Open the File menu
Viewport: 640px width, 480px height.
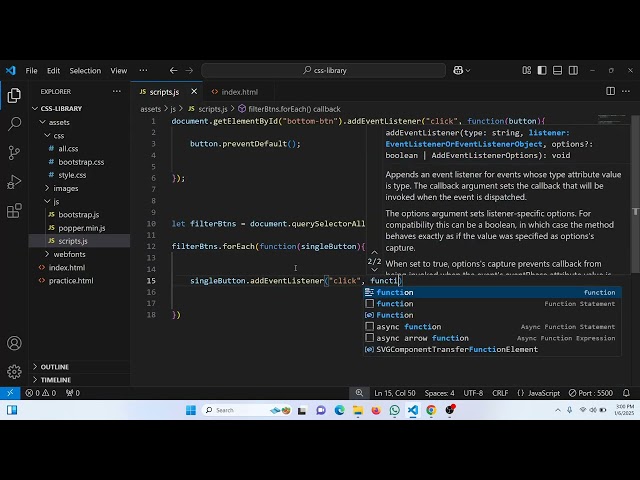(31, 71)
